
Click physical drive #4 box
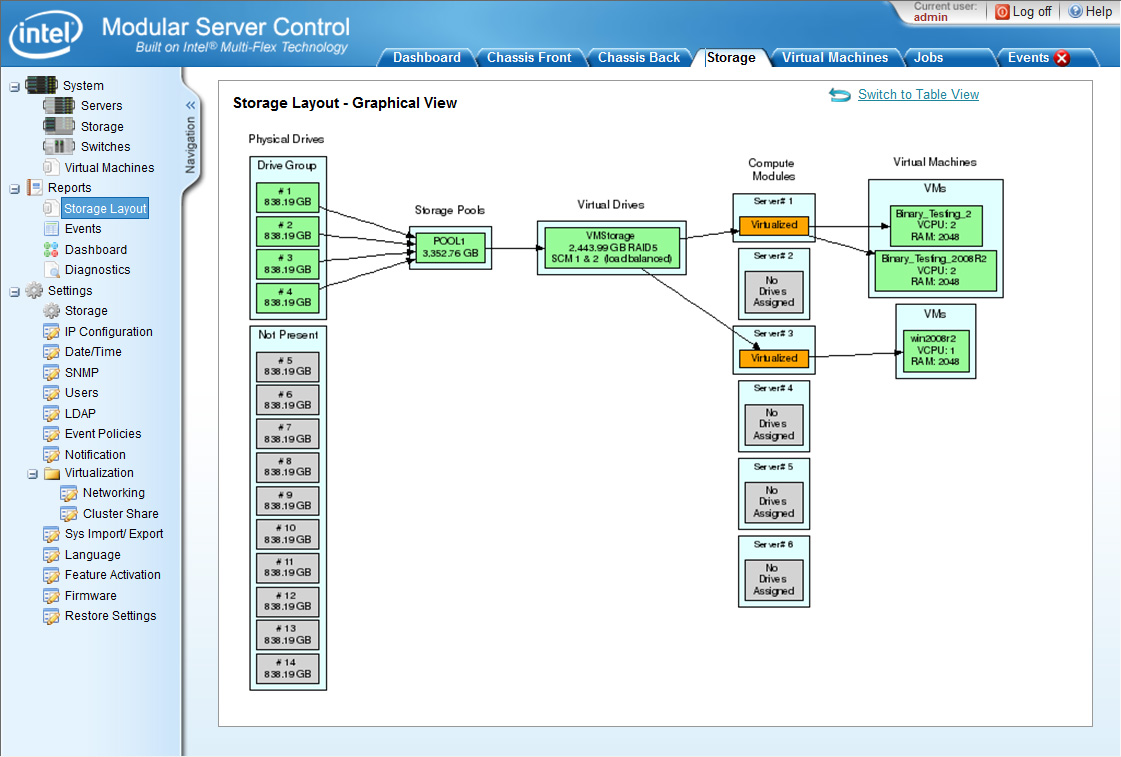(x=287, y=298)
